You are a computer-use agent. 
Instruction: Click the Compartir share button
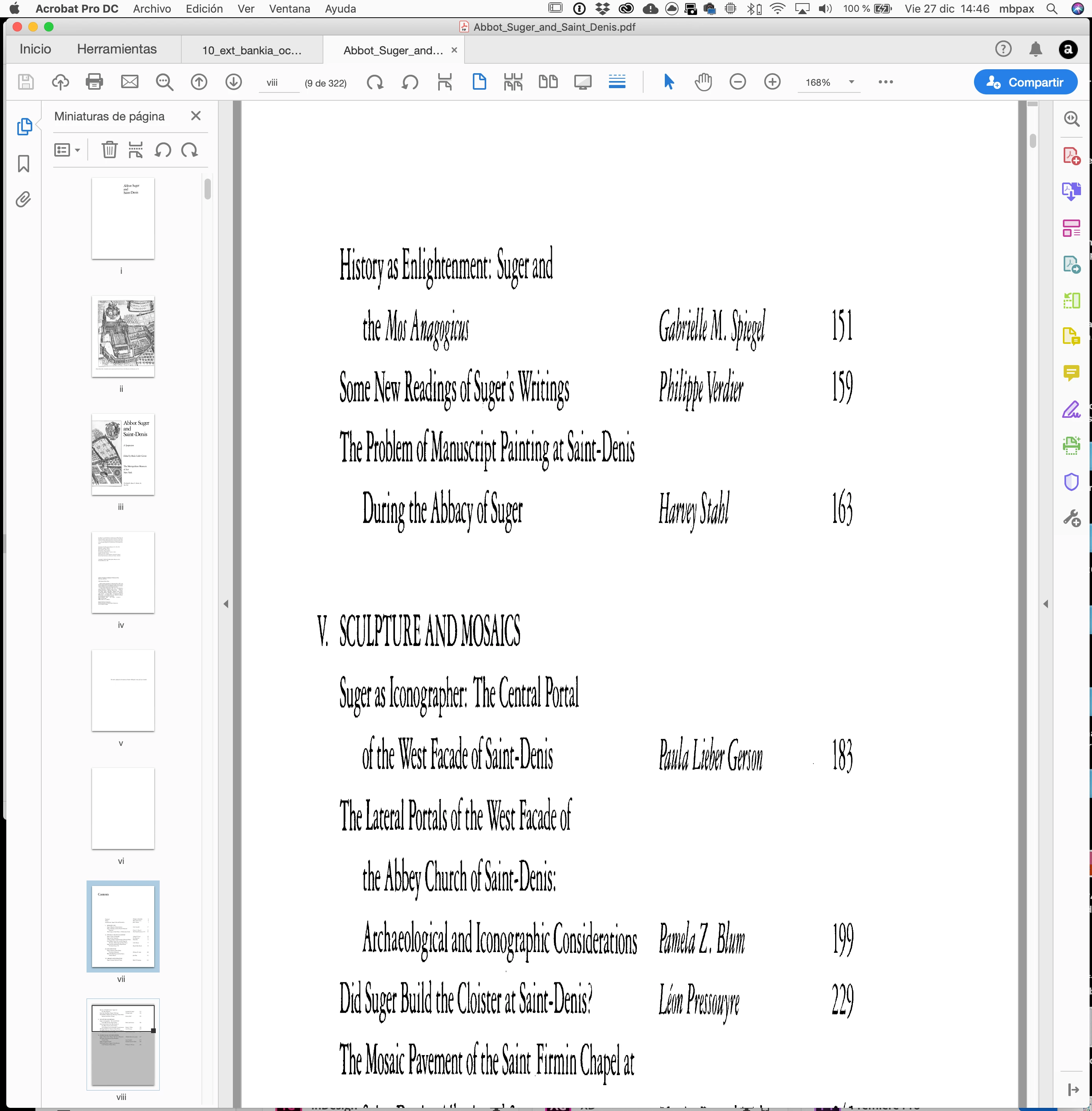click(1025, 82)
